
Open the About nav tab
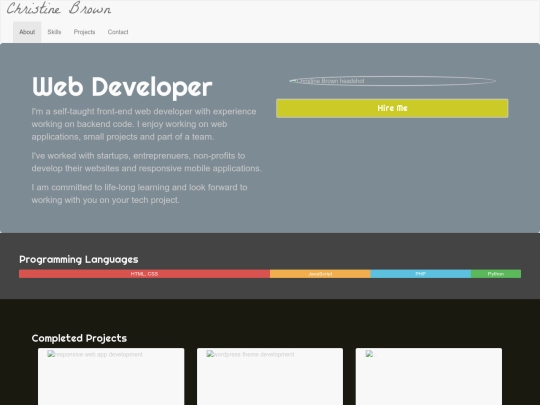(27, 32)
